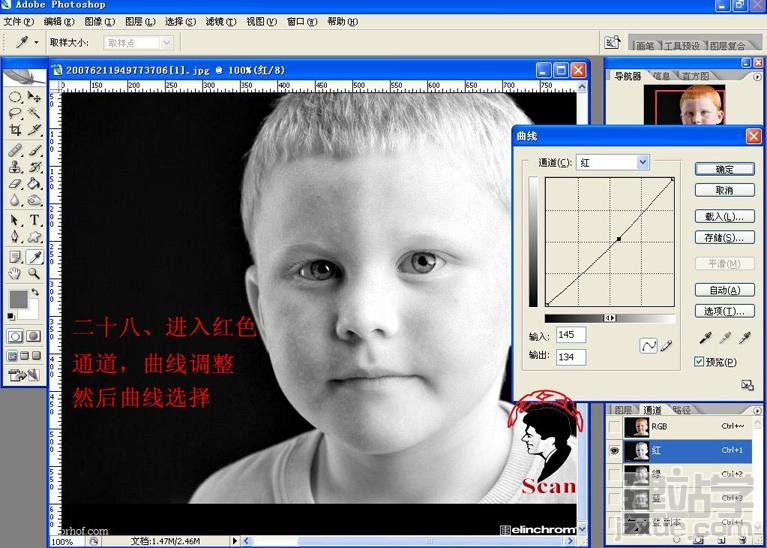Select the Healing Brush tool
The width and height of the screenshot is (767, 548).
15,150
